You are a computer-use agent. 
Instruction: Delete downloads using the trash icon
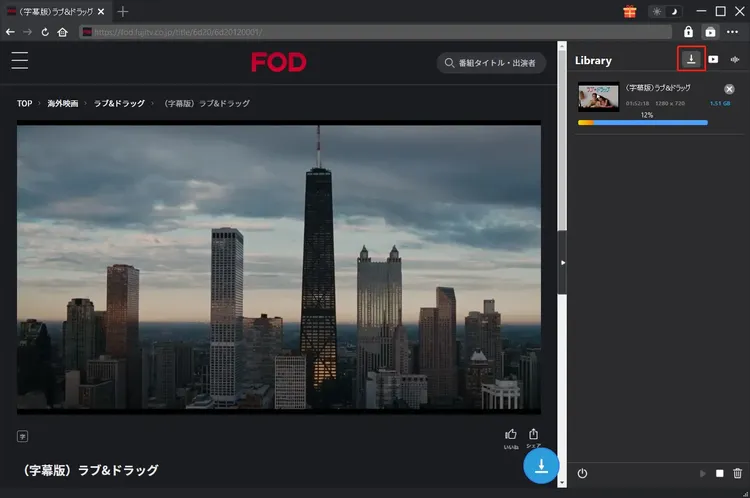click(738, 474)
